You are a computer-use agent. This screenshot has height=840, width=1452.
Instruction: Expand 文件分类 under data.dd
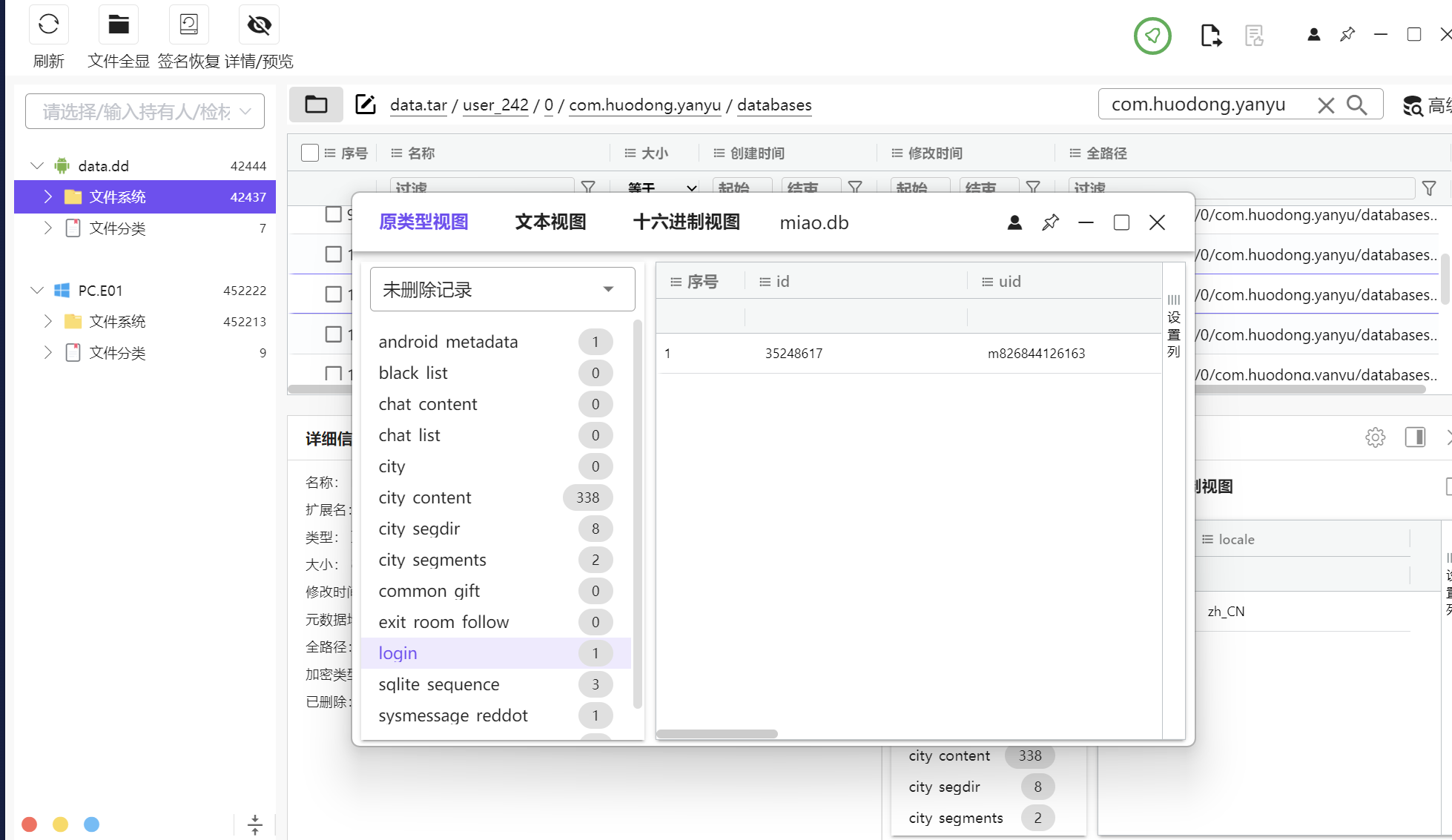tap(48, 228)
